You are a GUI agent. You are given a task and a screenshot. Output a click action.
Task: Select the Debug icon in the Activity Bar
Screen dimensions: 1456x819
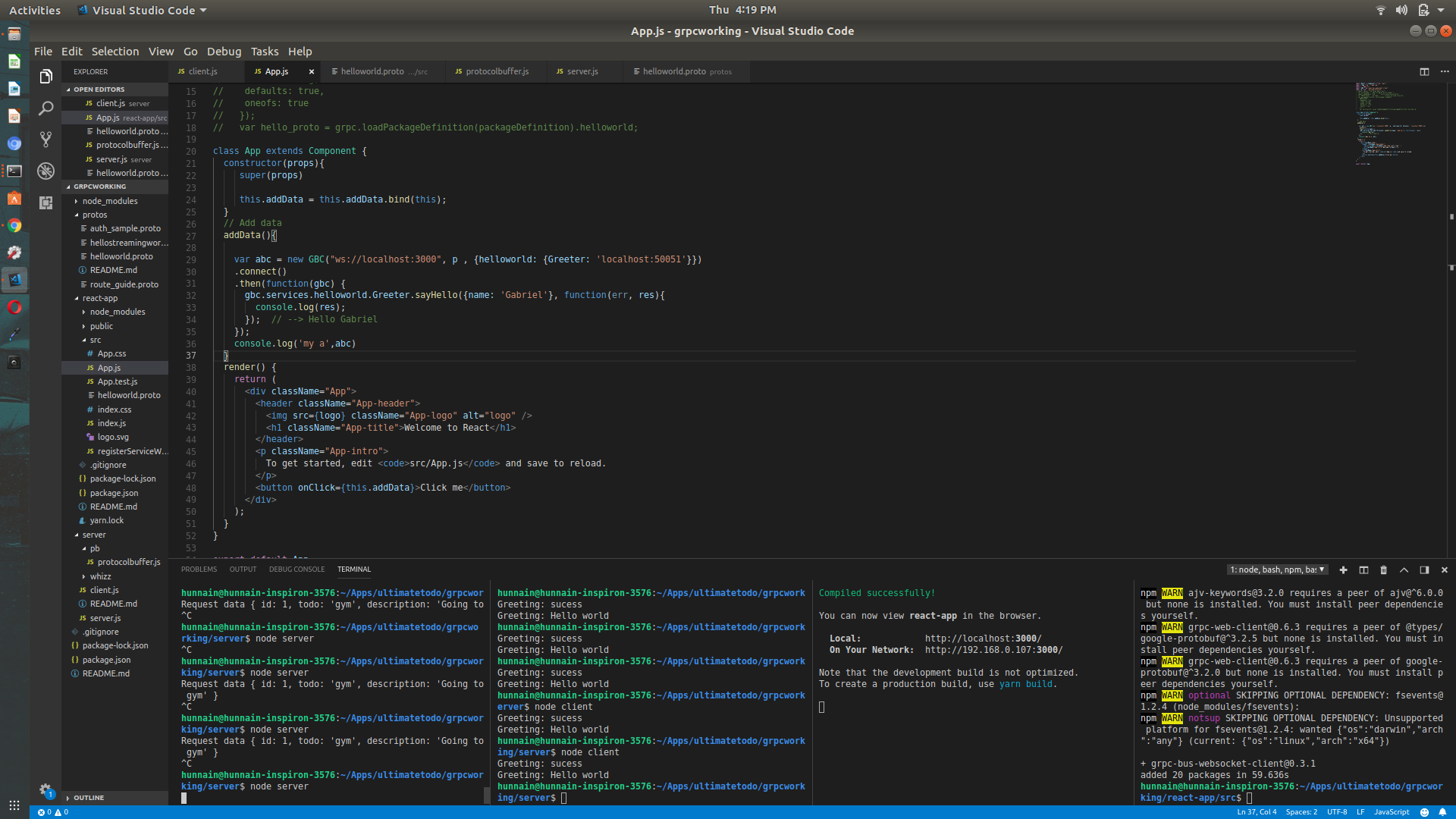pyautogui.click(x=45, y=171)
